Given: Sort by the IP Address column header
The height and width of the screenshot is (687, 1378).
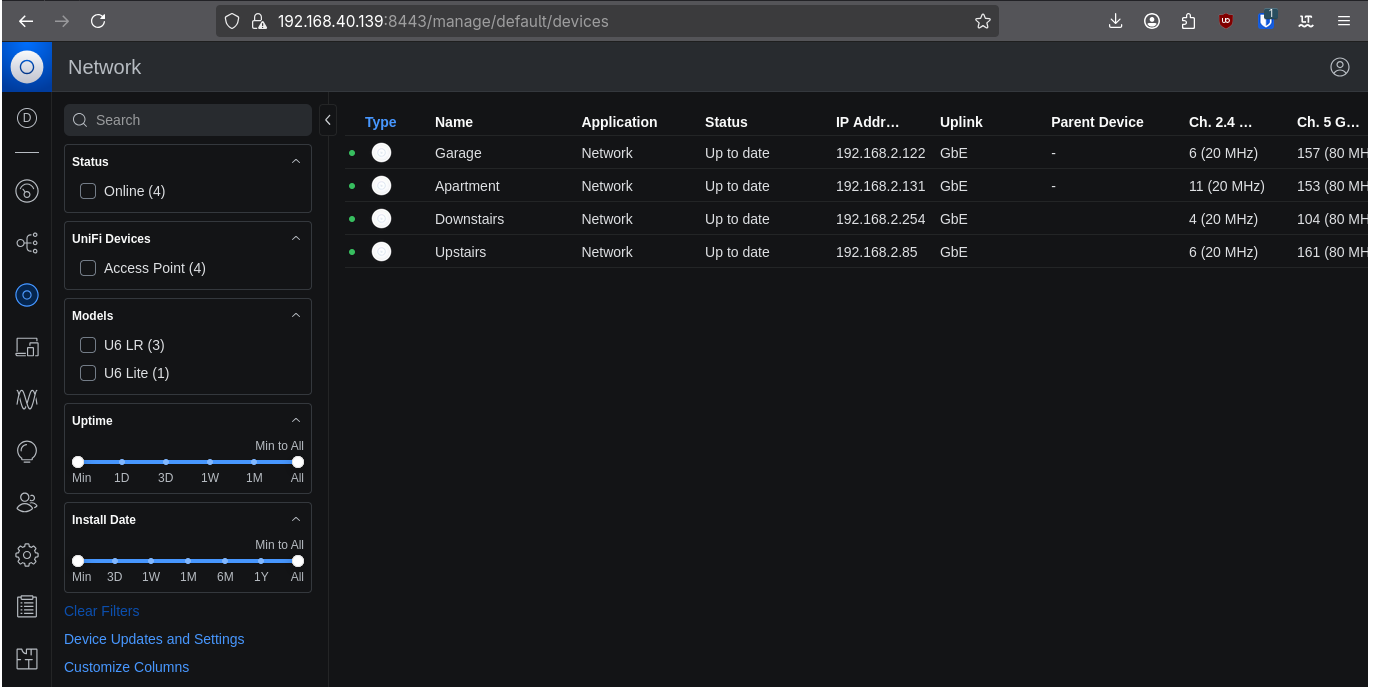Looking at the screenshot, I should 867,122.
